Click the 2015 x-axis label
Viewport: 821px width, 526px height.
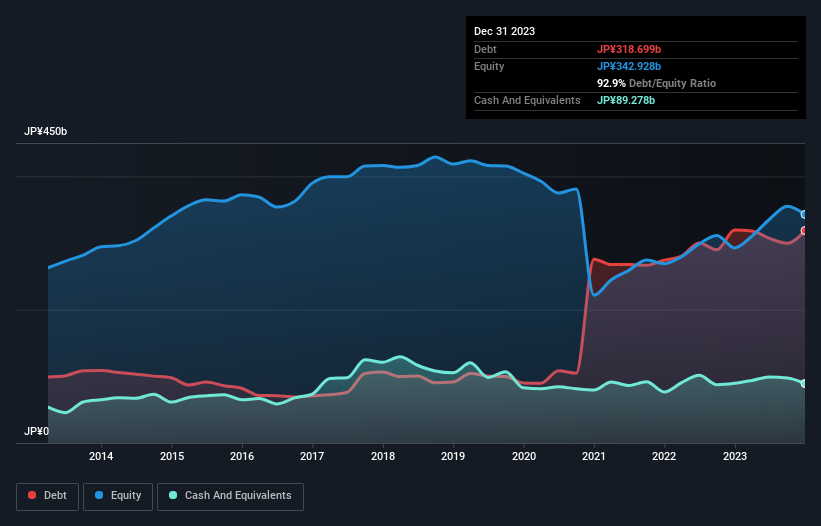172,456
